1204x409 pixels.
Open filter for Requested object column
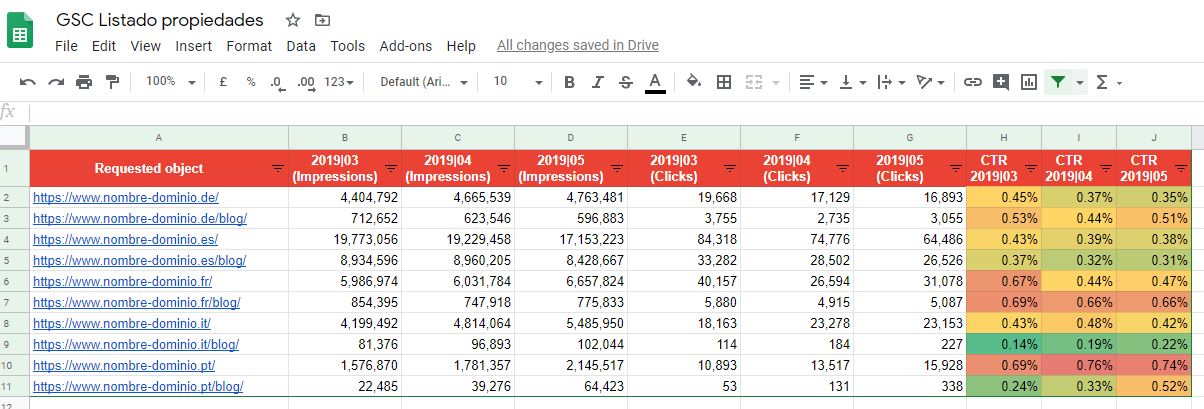pos(277,169)
